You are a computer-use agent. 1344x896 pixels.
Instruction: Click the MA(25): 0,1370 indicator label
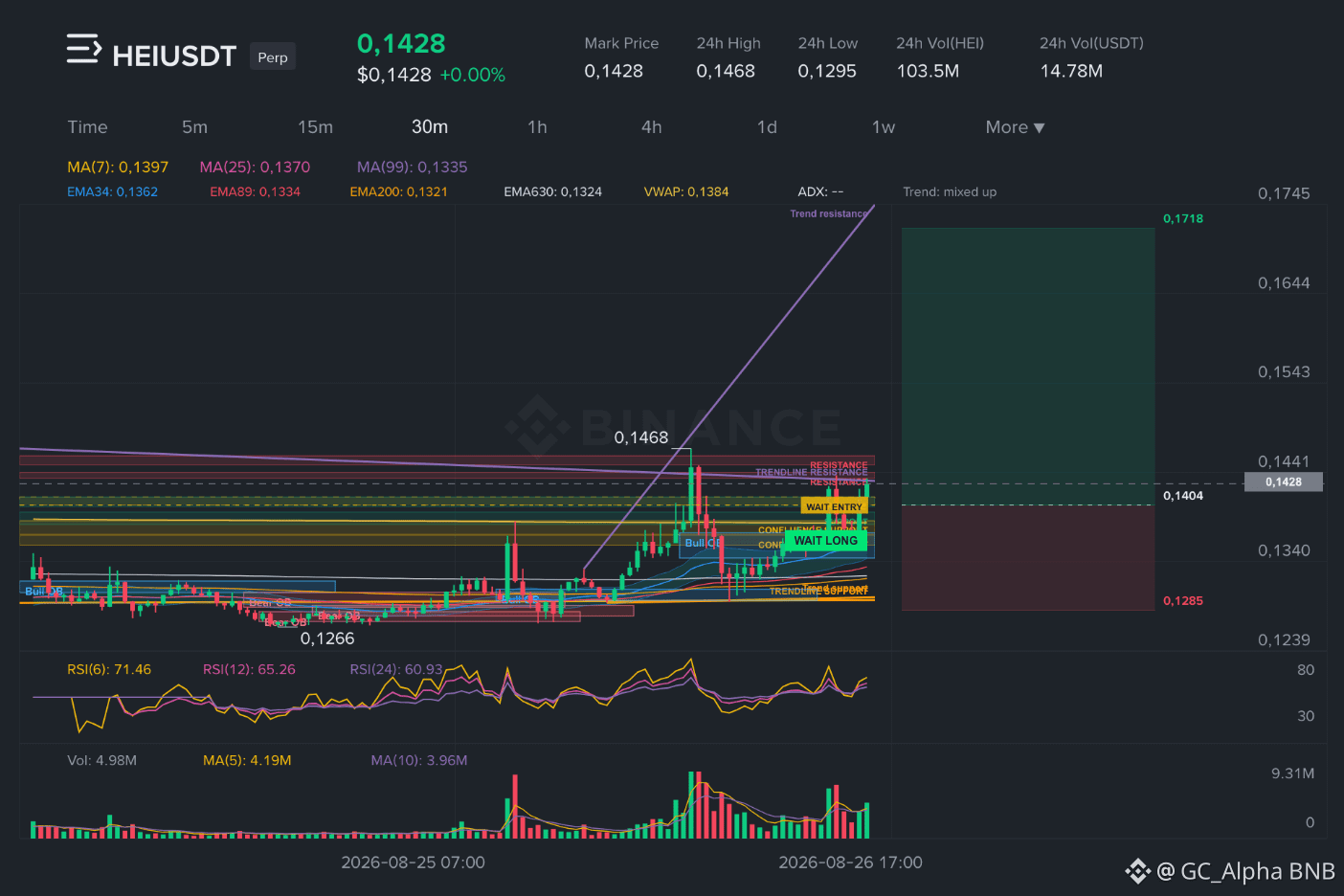[255, 167]
